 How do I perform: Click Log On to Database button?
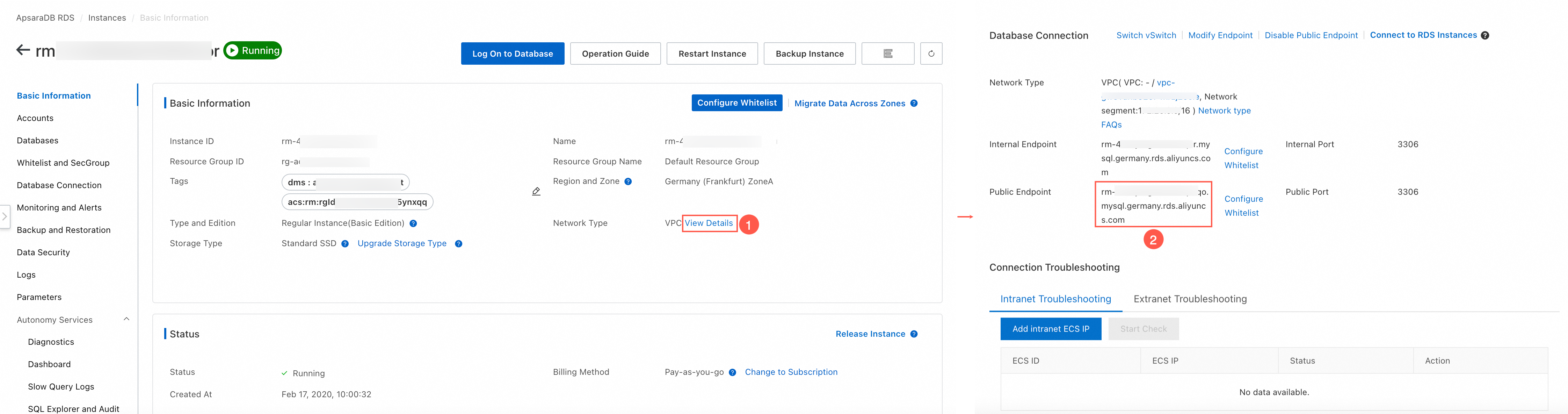(513, 53)
